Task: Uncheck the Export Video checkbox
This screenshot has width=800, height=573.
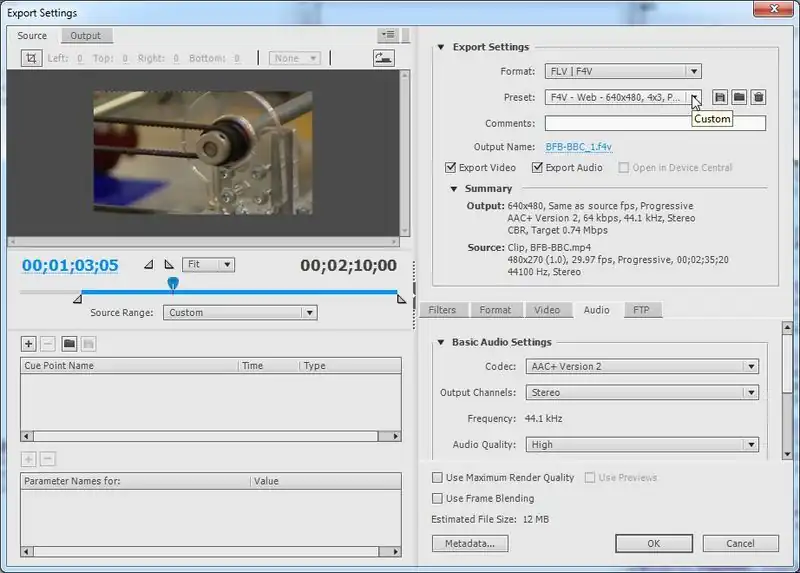Action: [450, 168]
